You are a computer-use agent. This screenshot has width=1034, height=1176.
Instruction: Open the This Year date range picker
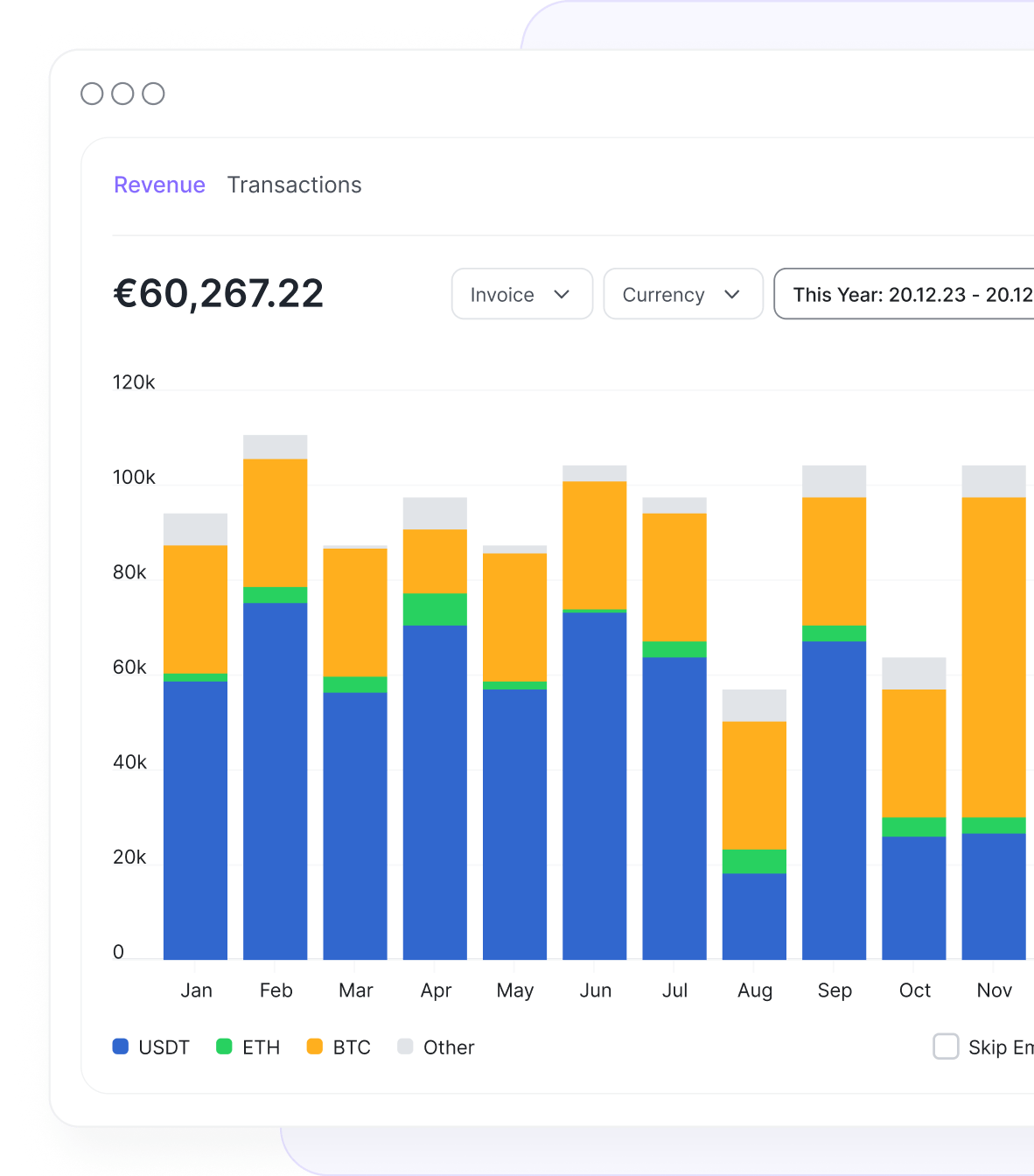(910, 294)
